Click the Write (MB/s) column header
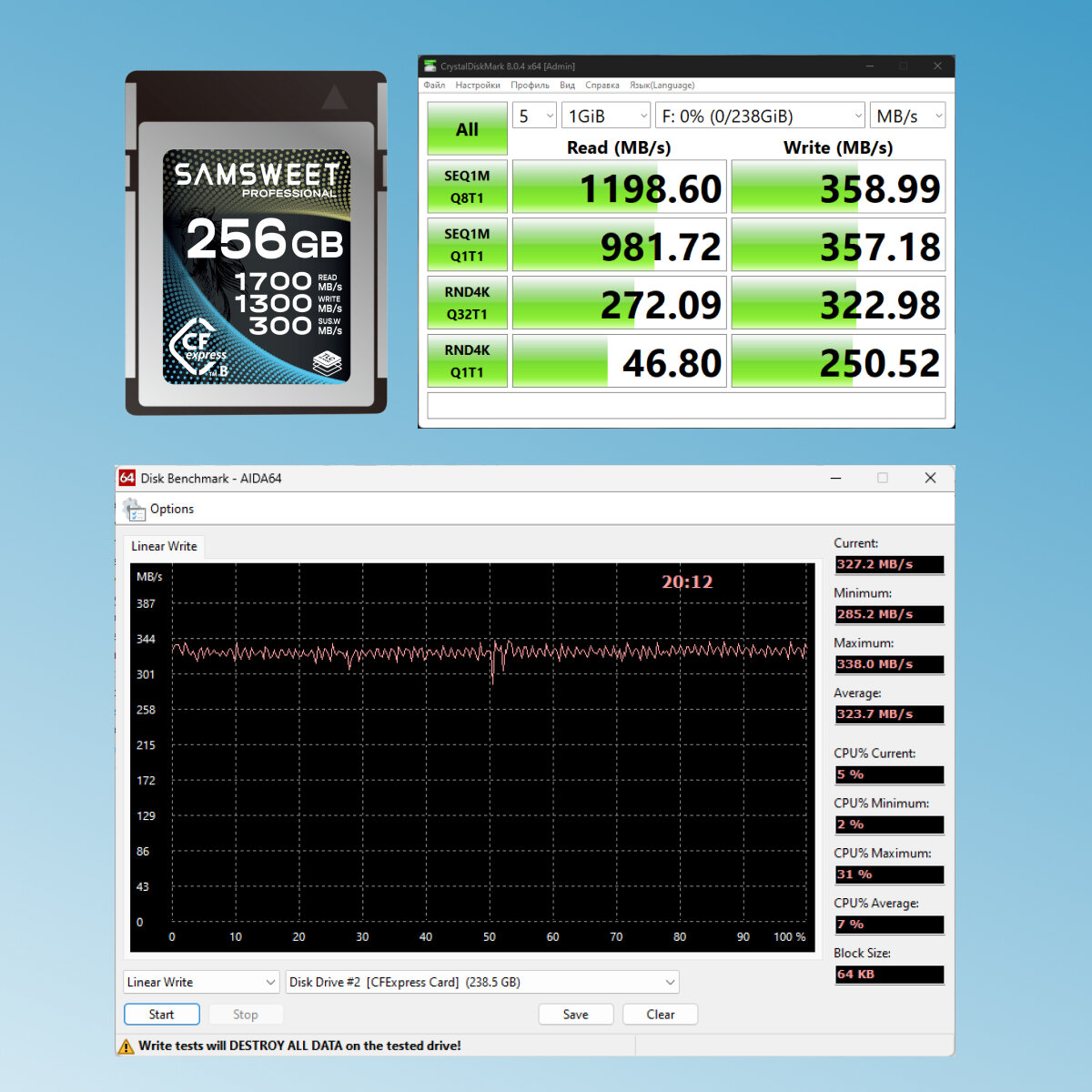This screenshot has width=1092, height=1092. [838, 147]
